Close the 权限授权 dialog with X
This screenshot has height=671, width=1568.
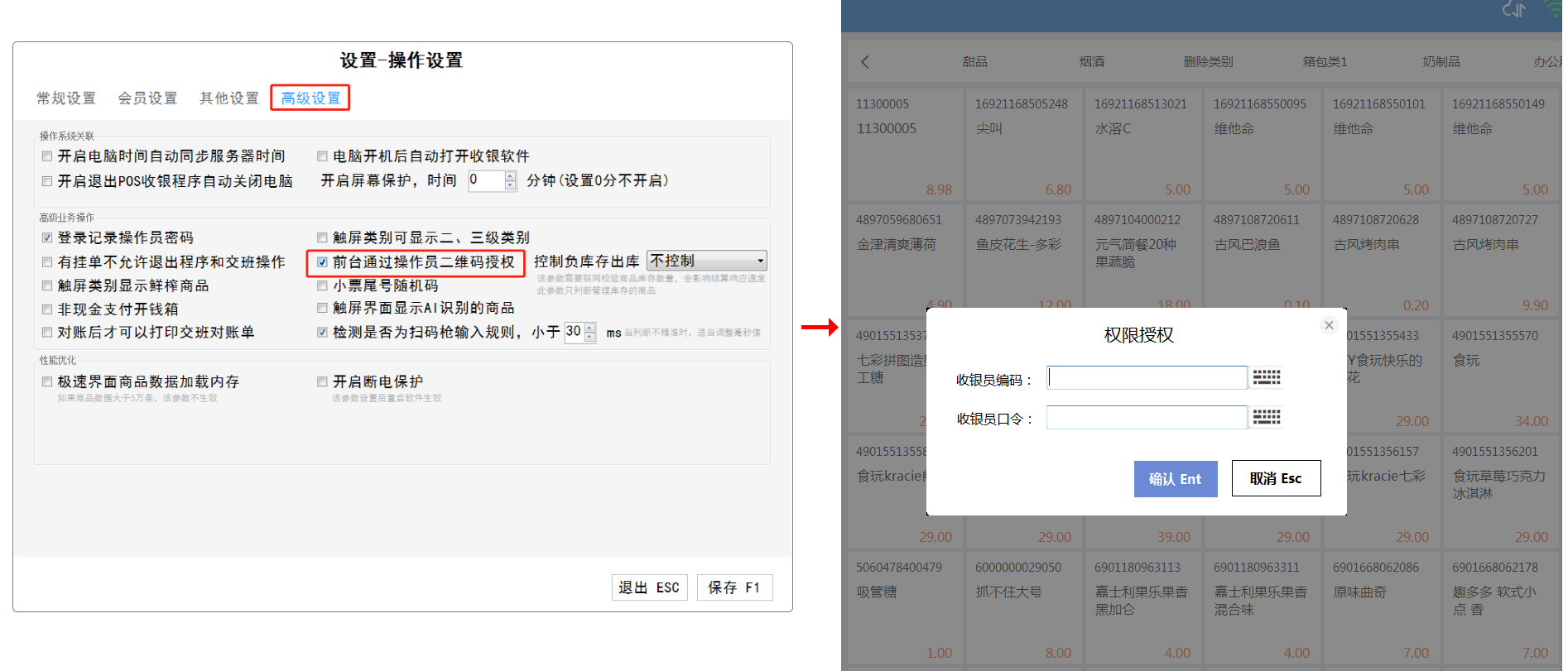(1329, 325)
